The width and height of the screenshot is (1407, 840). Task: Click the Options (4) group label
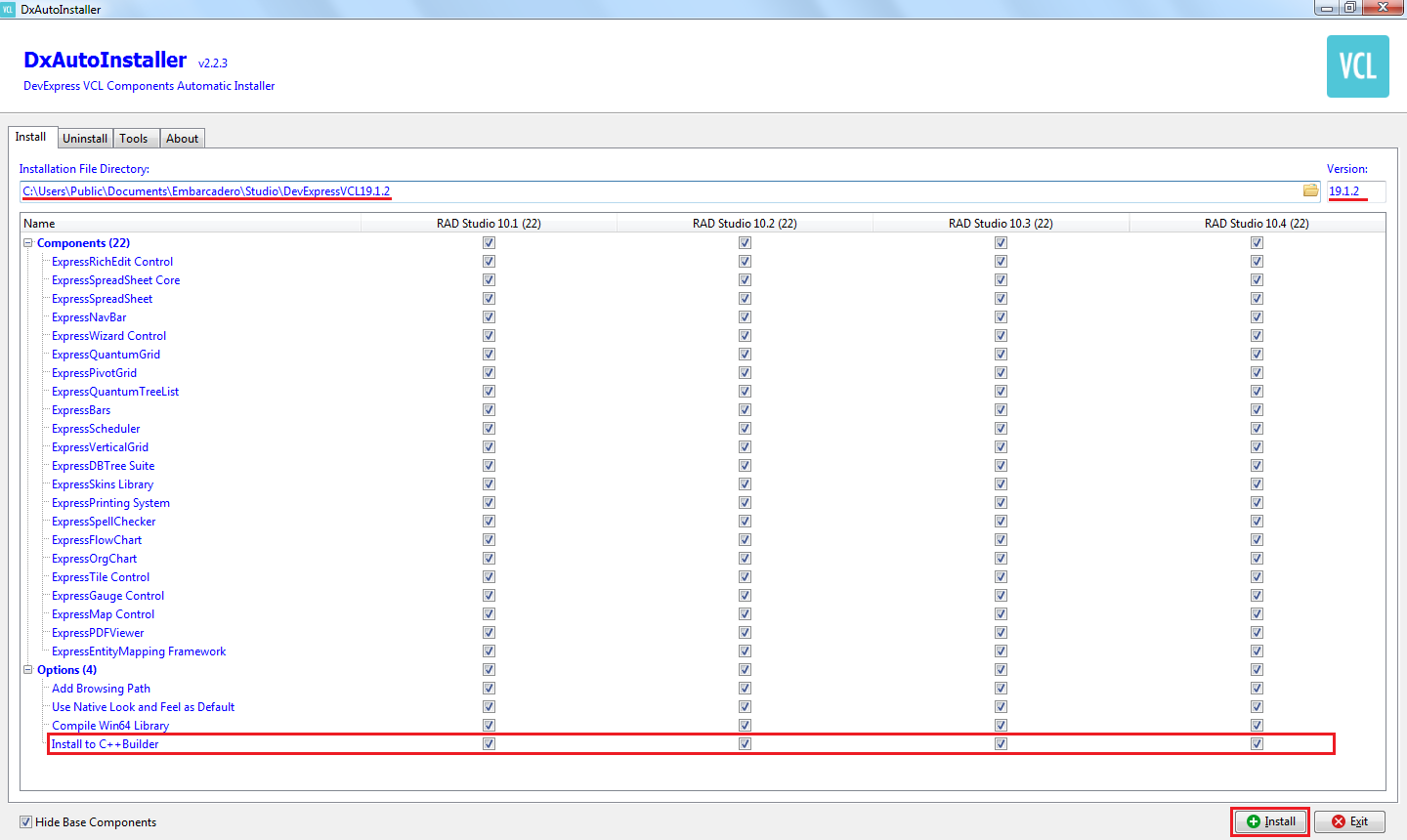(x=66, y=670)
